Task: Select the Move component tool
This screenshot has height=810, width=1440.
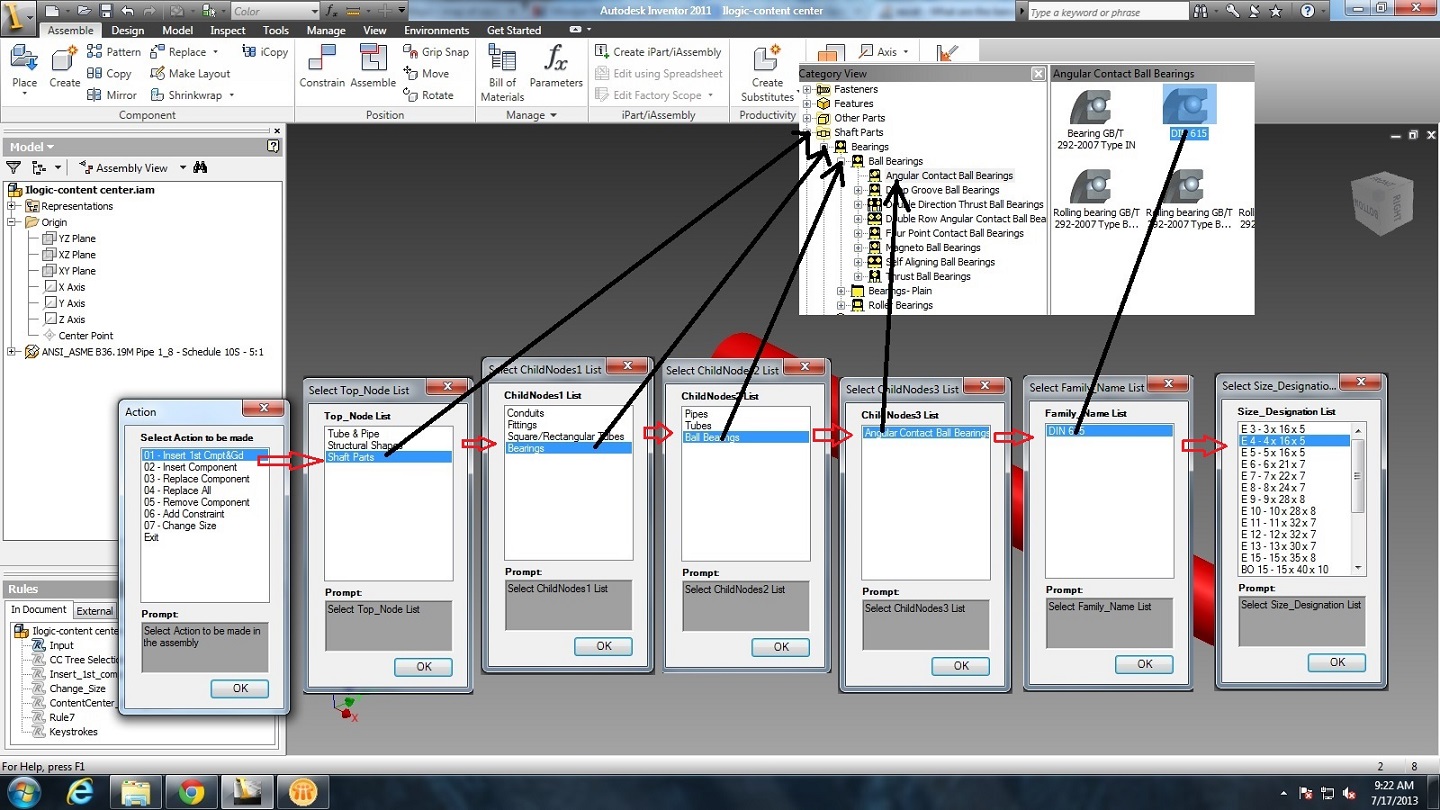Action: (426, 74)
